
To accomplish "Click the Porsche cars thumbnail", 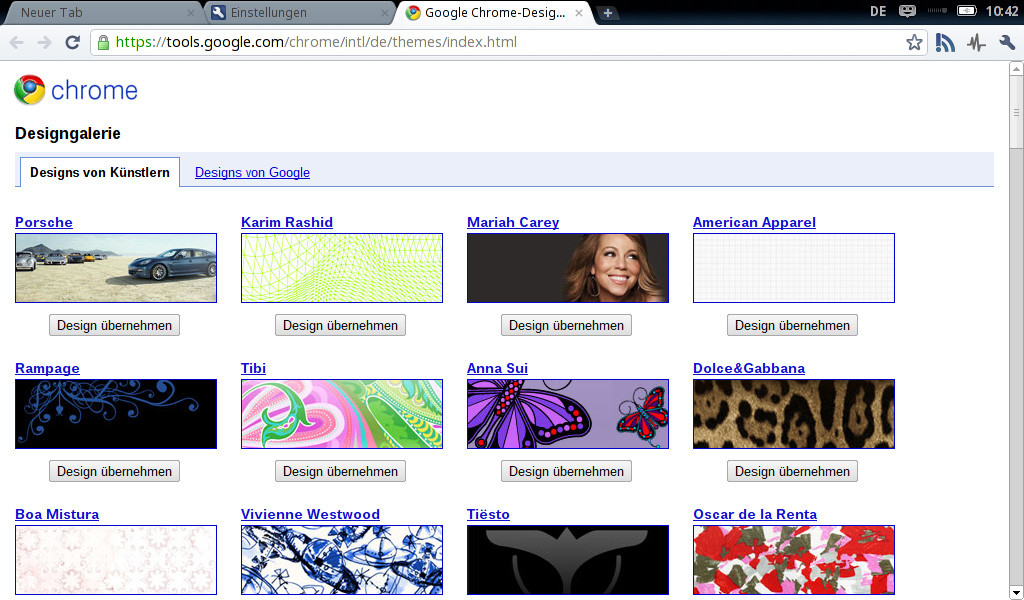I will [x=116, y=268].
